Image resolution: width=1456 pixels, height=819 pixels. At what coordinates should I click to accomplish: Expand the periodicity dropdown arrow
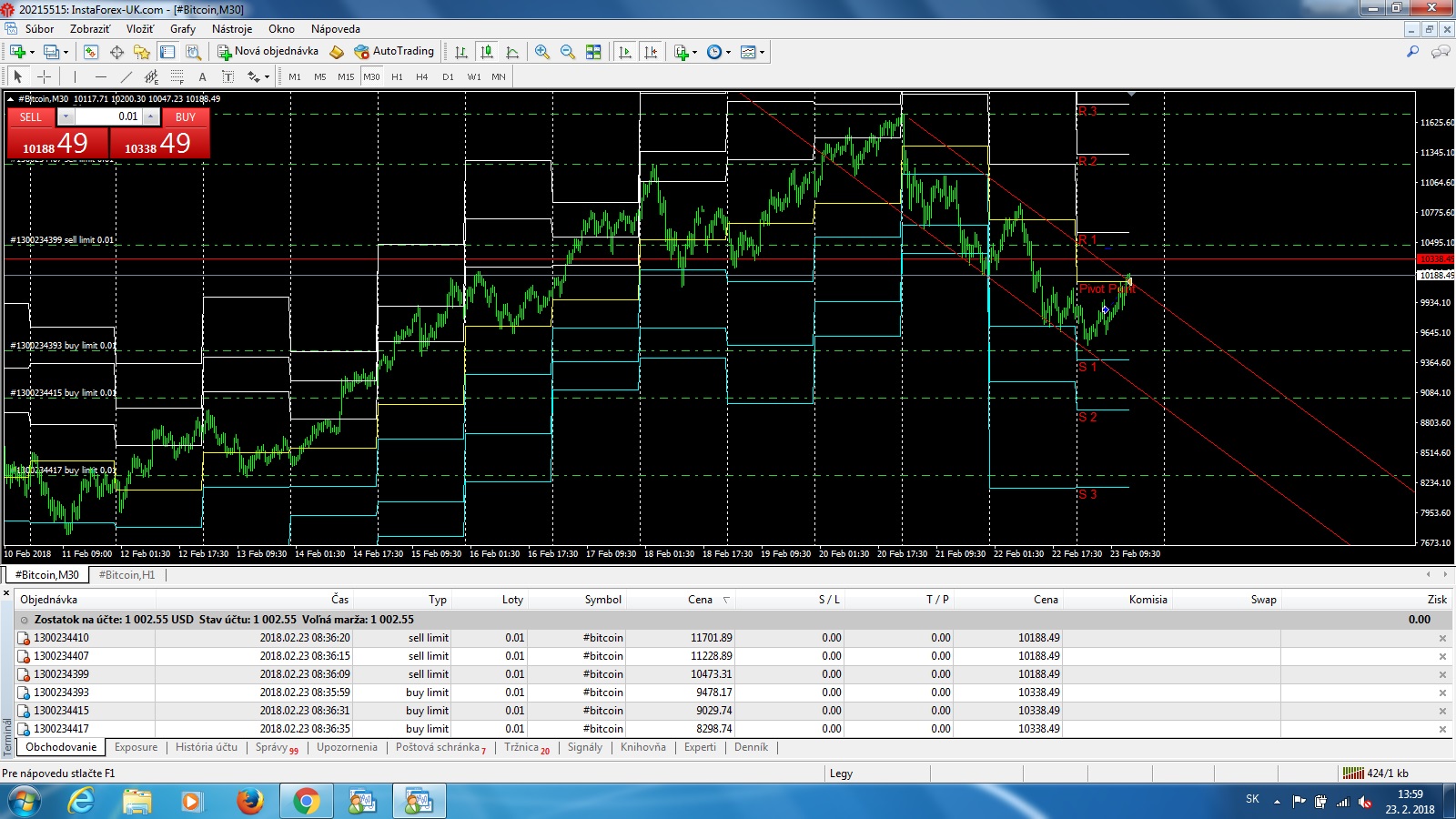[728, 52]
